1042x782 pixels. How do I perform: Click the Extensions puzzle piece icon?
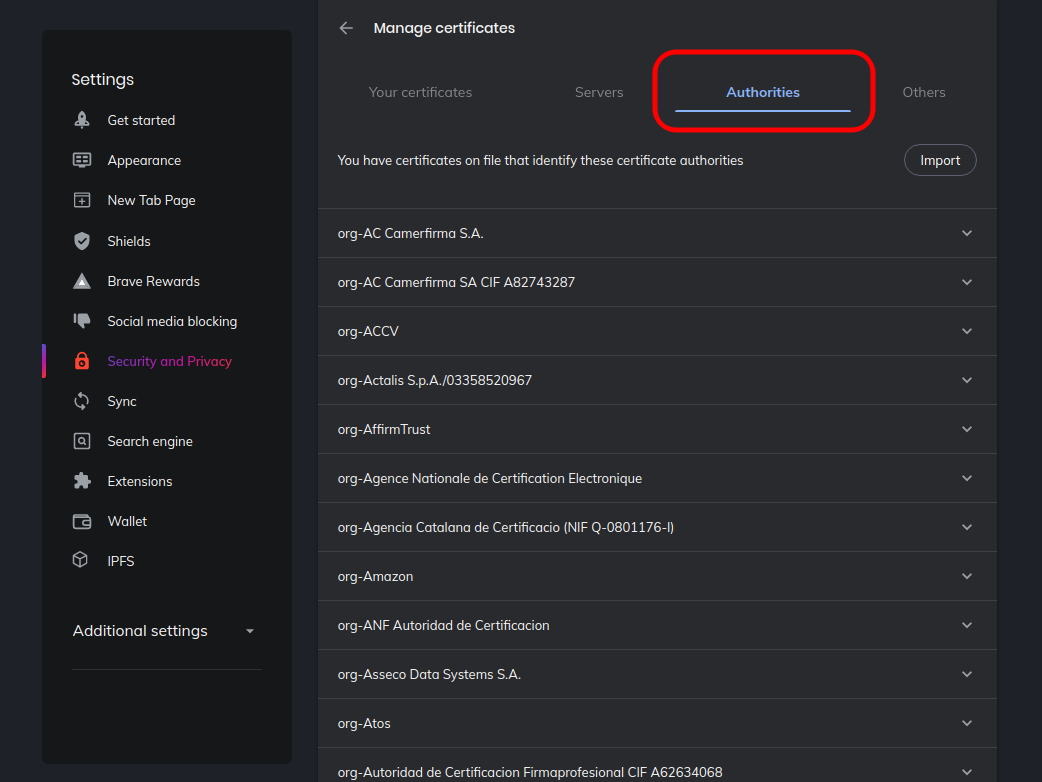[x=82, y=481]
